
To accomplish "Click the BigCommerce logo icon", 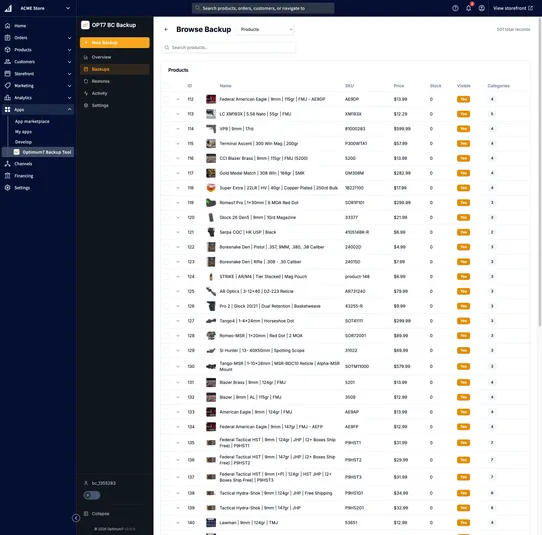I will (8, 8).
